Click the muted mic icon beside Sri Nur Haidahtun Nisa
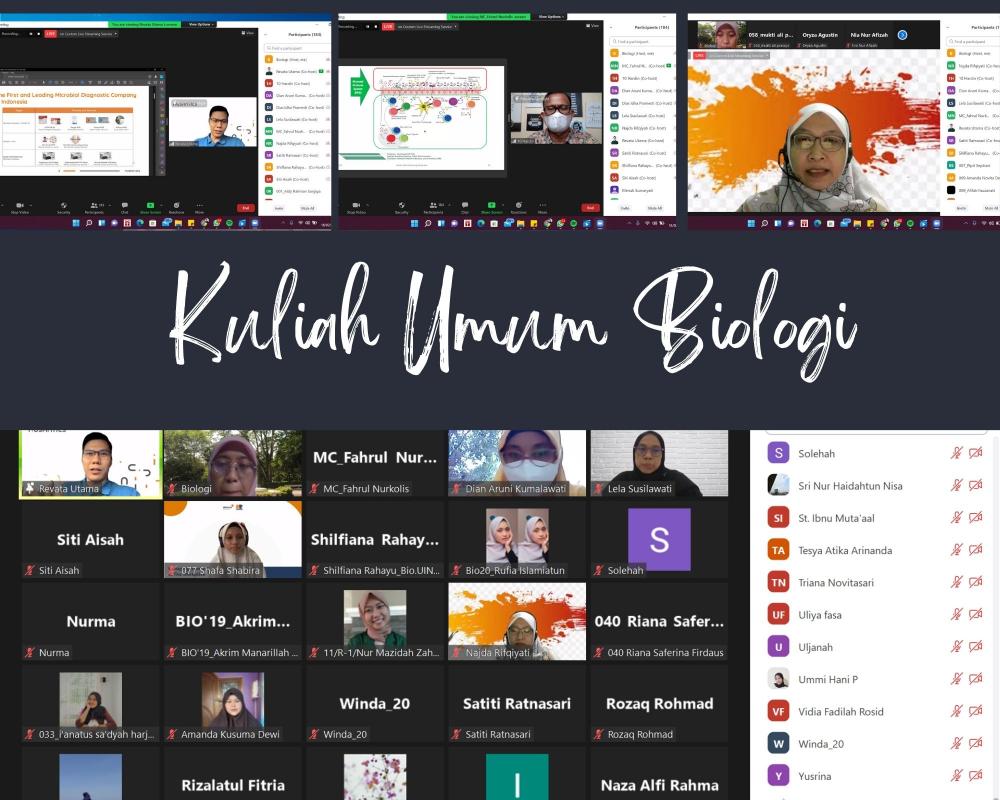1000x800 pixels. pyautogui.click(x=957, y=486)
